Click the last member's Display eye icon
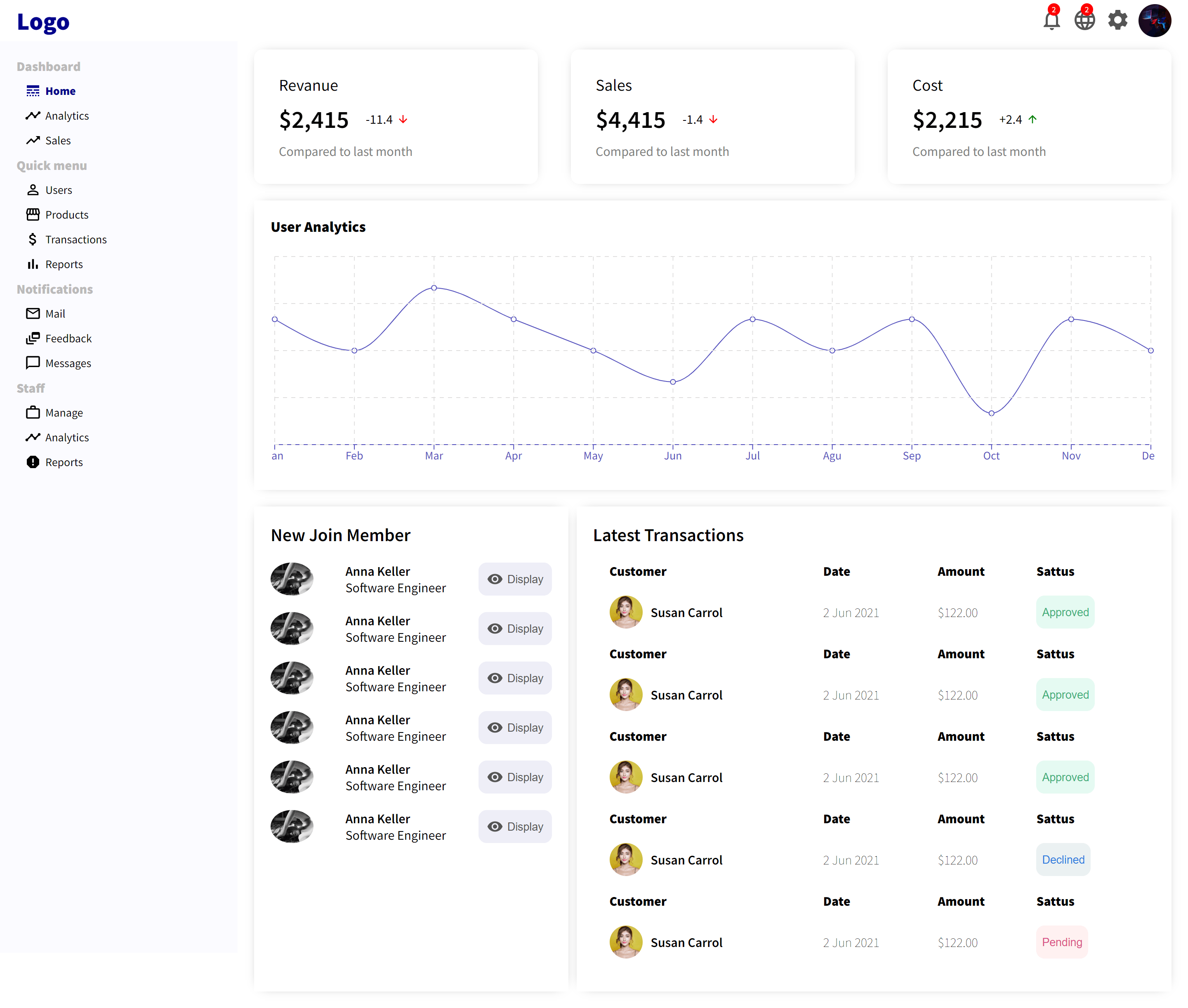Viewport: 1188px width, 1008px height. pyautogui.click(x=495, y=826)
